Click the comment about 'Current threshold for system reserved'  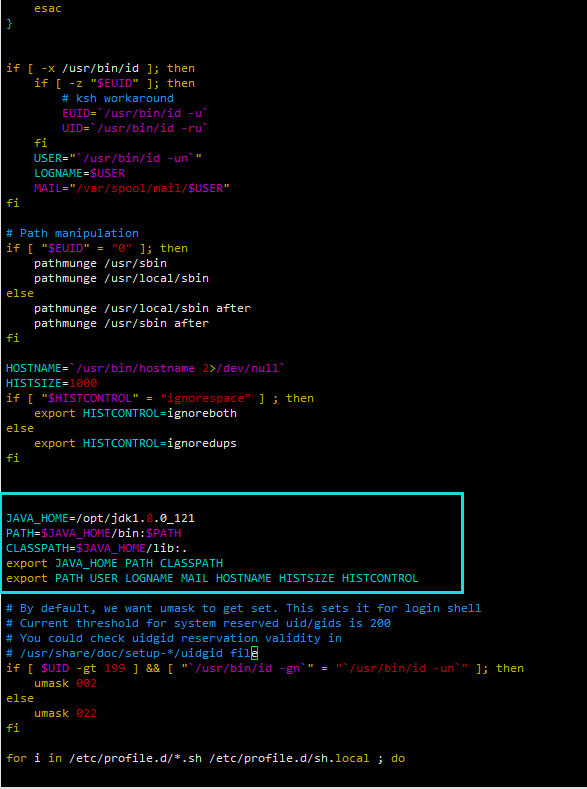(198, 623)
